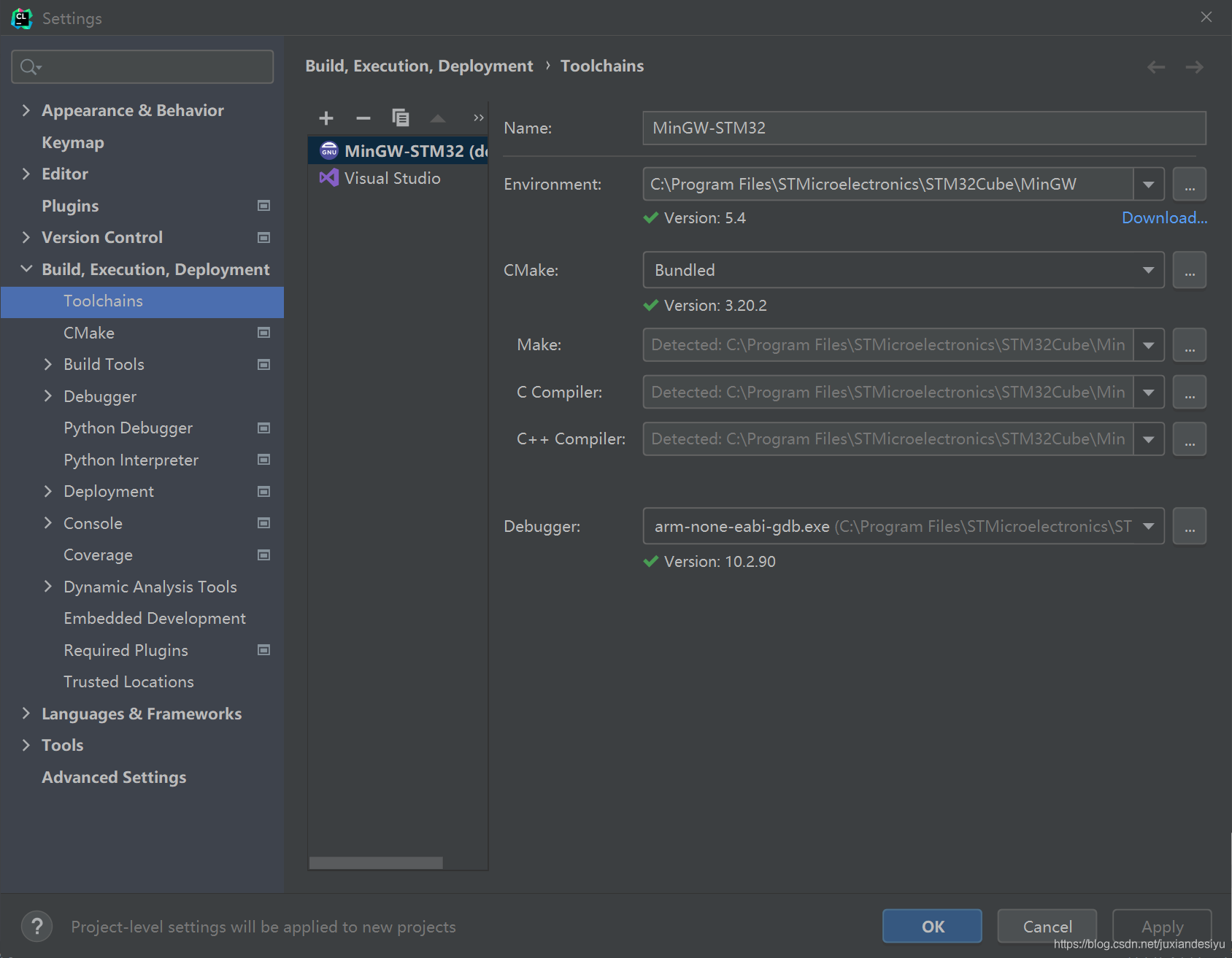Expand Appearance & Behavior section
Image resolution: width=1232 pixels, height=958 pixels.
26,110
